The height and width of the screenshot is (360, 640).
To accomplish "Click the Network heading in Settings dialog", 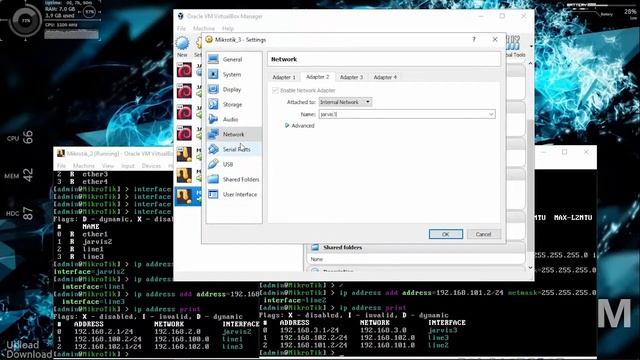I will click(x=284, y=59).
